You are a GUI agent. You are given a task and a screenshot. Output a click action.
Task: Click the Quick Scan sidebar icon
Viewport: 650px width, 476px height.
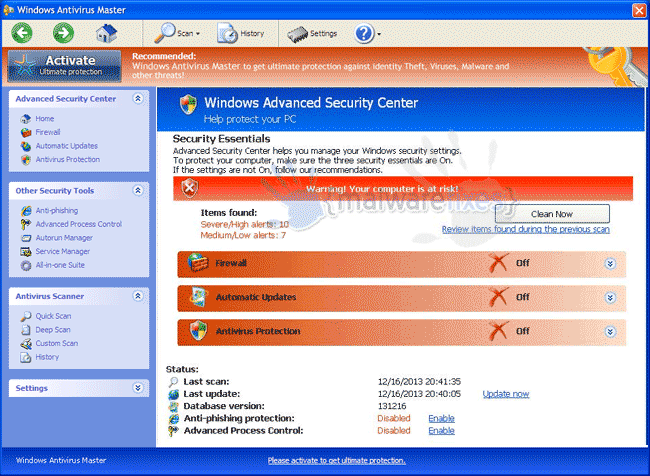click(x=26, y=316)
